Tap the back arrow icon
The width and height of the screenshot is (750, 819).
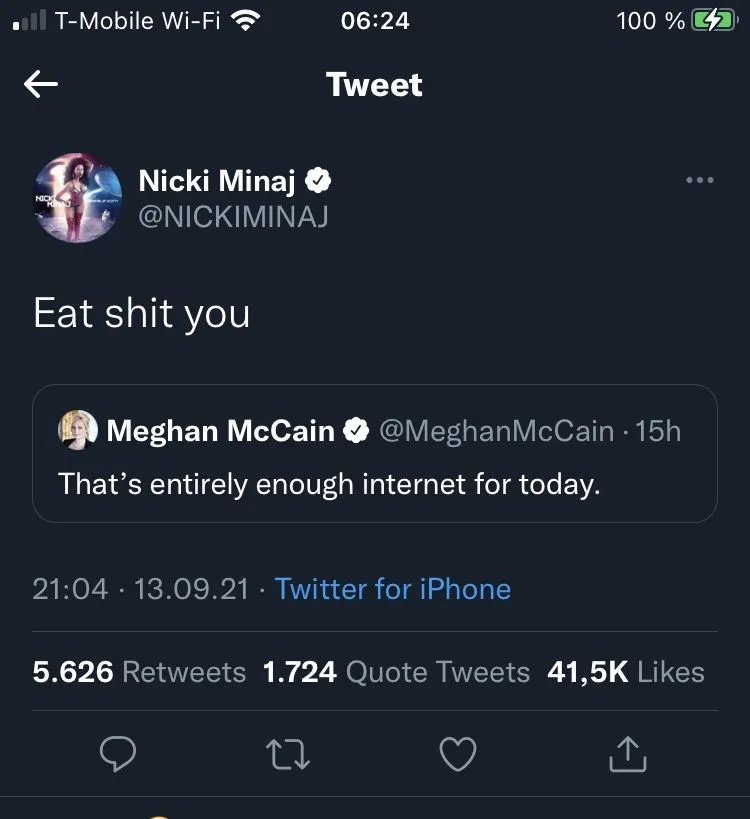(x=41, y=85)
